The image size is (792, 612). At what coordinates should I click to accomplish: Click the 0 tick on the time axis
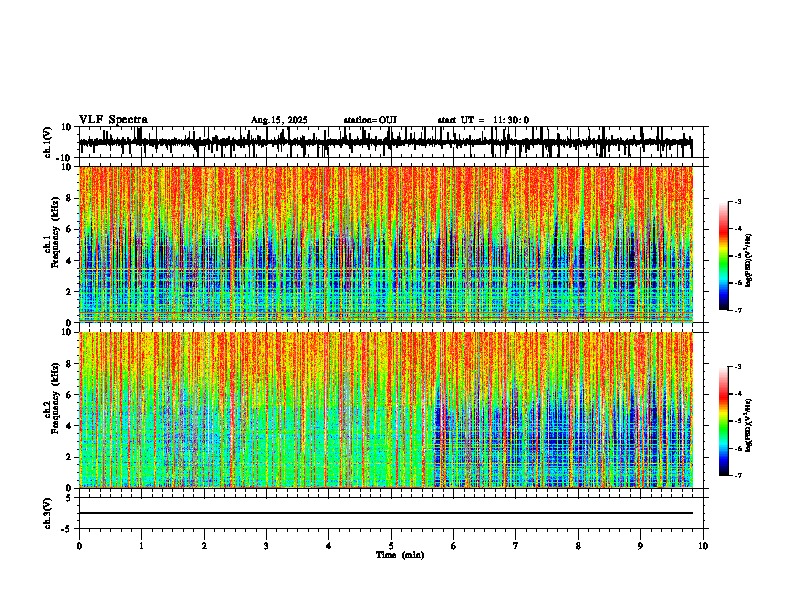pos(79,546)
